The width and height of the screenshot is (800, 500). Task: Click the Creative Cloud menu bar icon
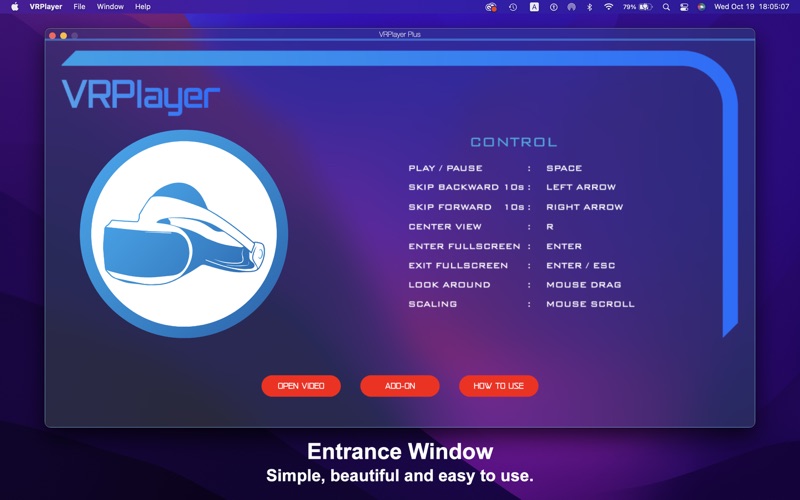pyautogui.click(x=491, y=7)
